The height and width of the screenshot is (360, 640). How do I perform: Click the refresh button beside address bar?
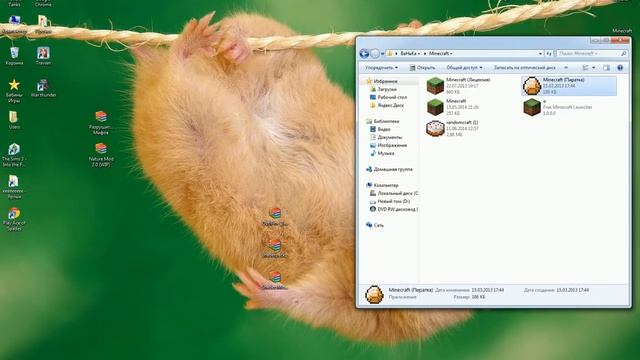549,53
